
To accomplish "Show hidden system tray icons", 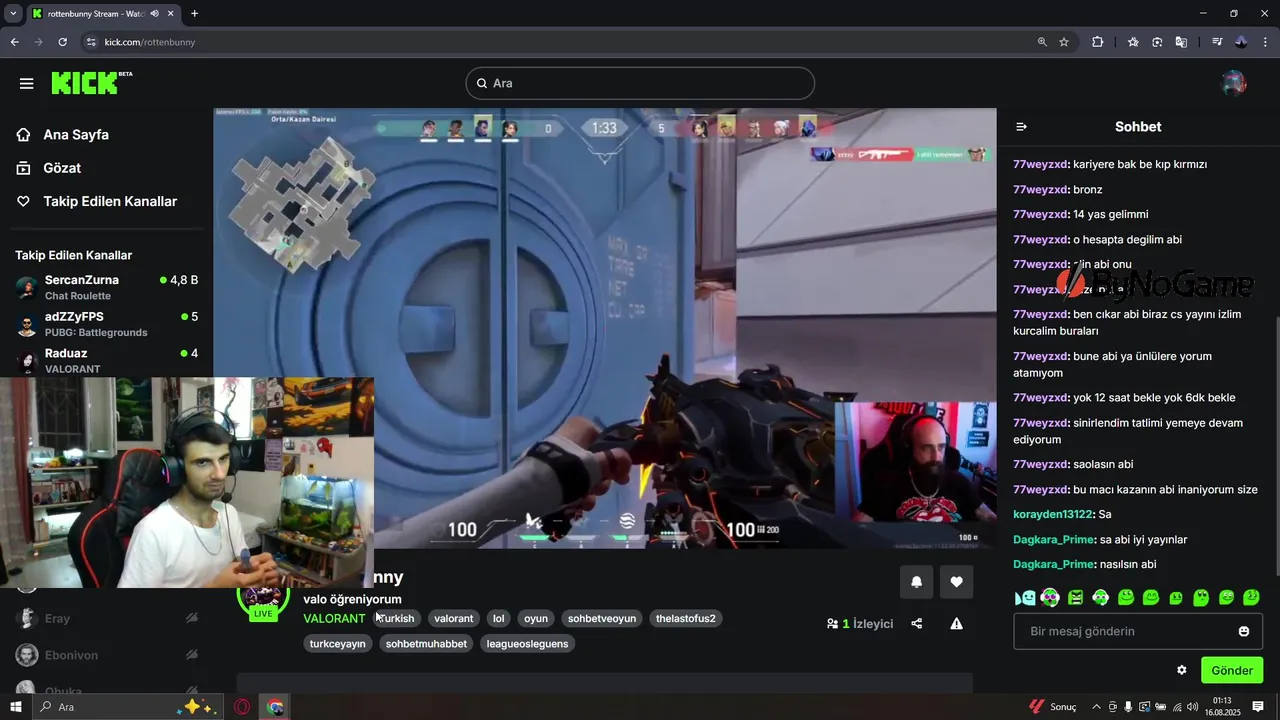I will coord(1096,707).
